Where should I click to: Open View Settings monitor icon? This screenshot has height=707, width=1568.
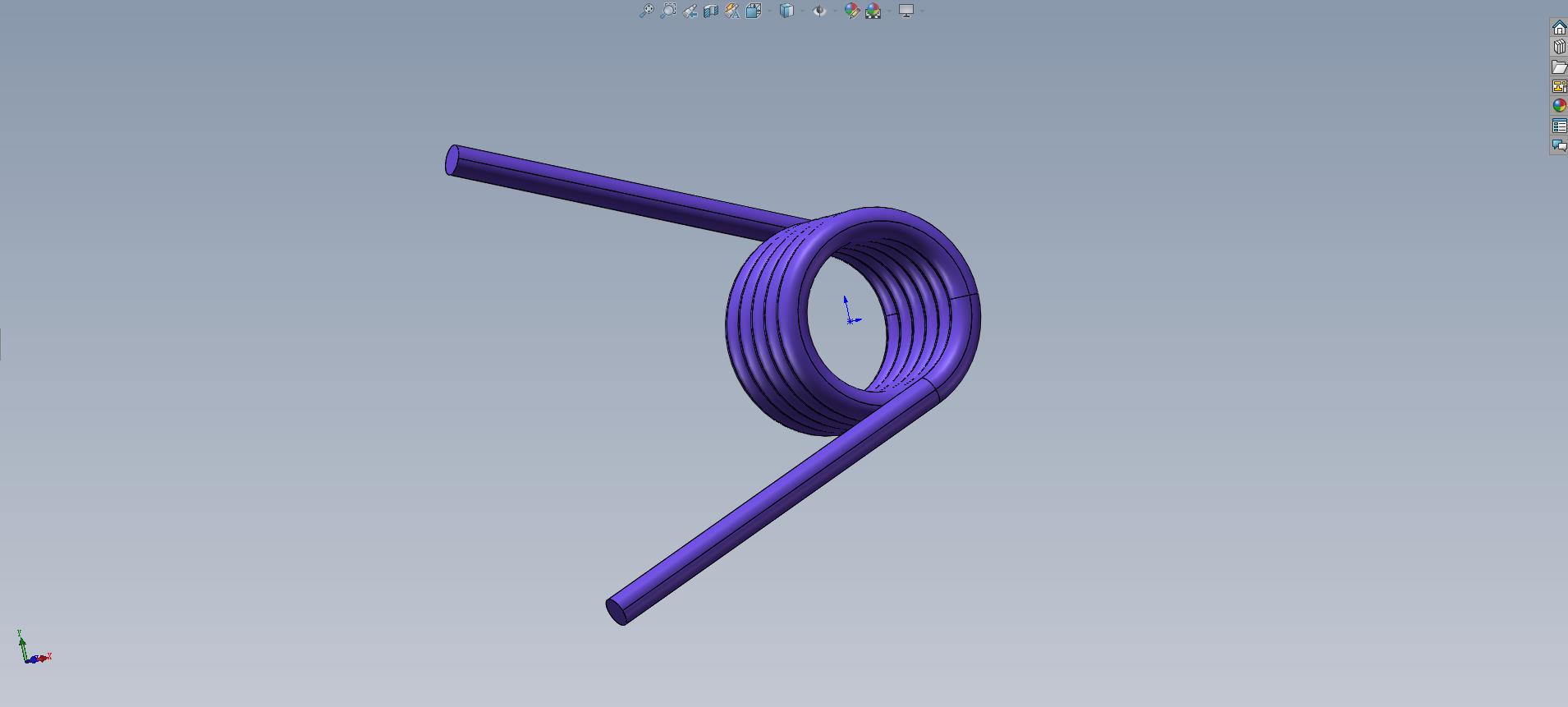pyautogui.click(x=906, y=11)
